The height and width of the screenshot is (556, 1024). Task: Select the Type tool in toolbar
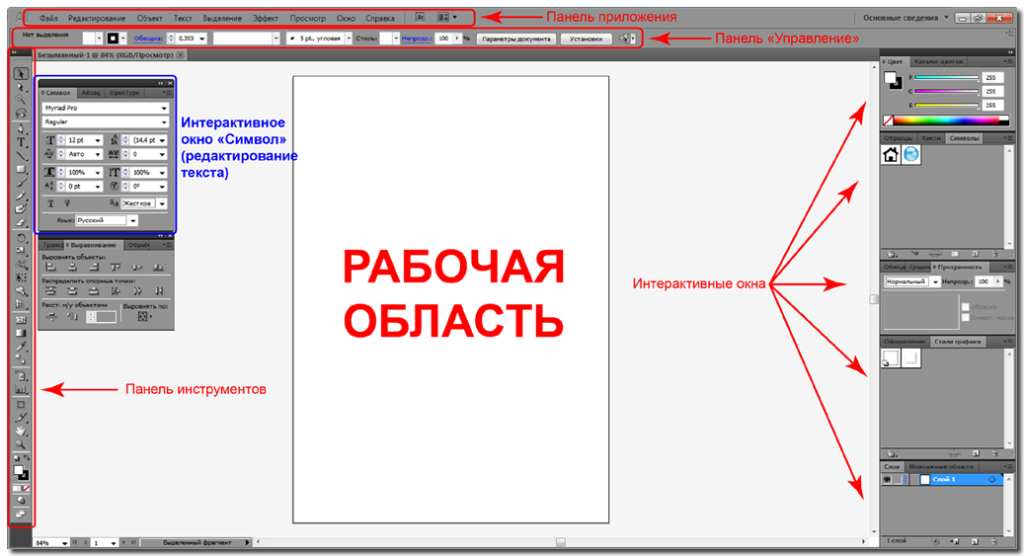pos(21,142)
